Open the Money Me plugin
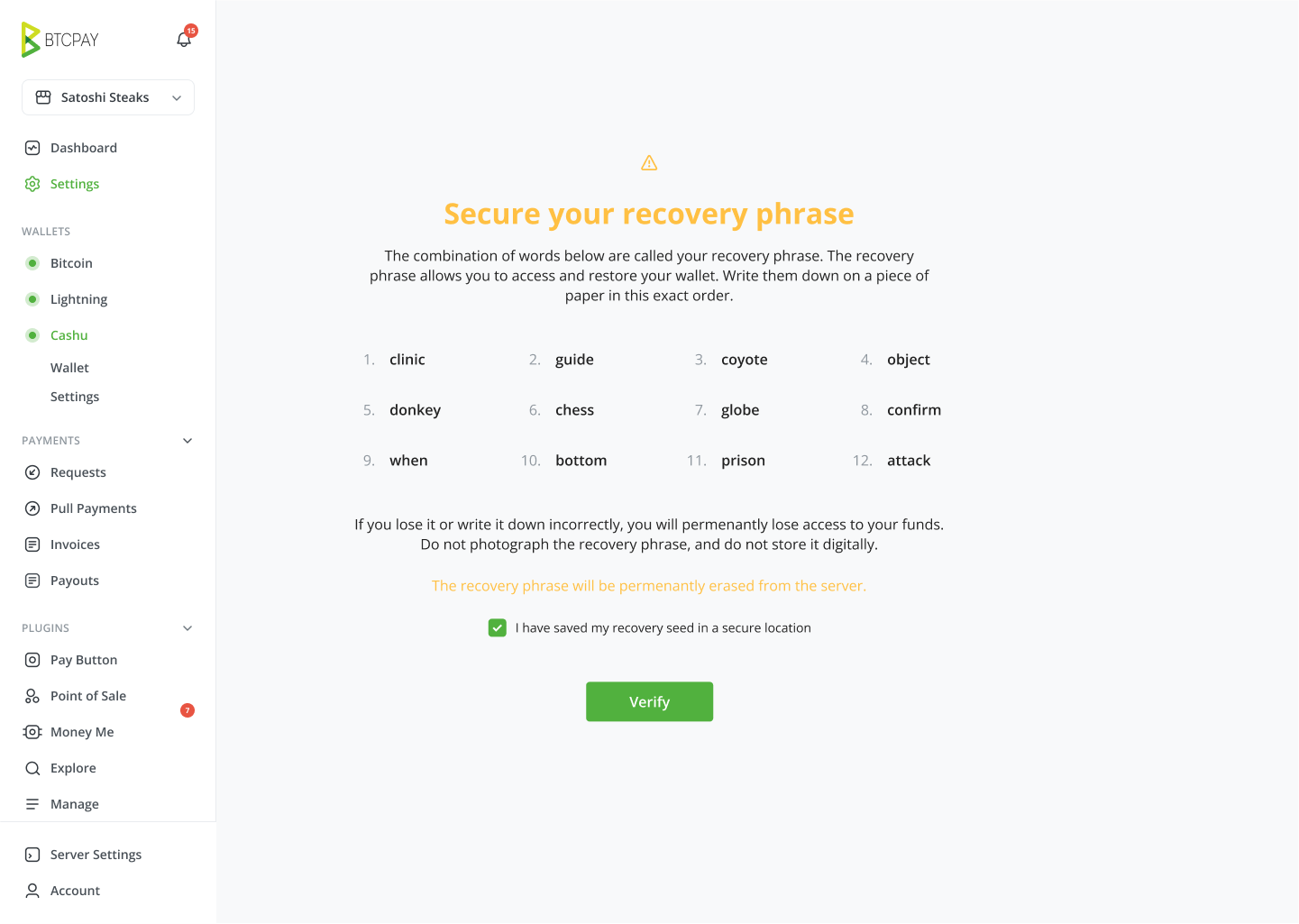This screenshot has height=924, width=1299. [x=82, y=732]
